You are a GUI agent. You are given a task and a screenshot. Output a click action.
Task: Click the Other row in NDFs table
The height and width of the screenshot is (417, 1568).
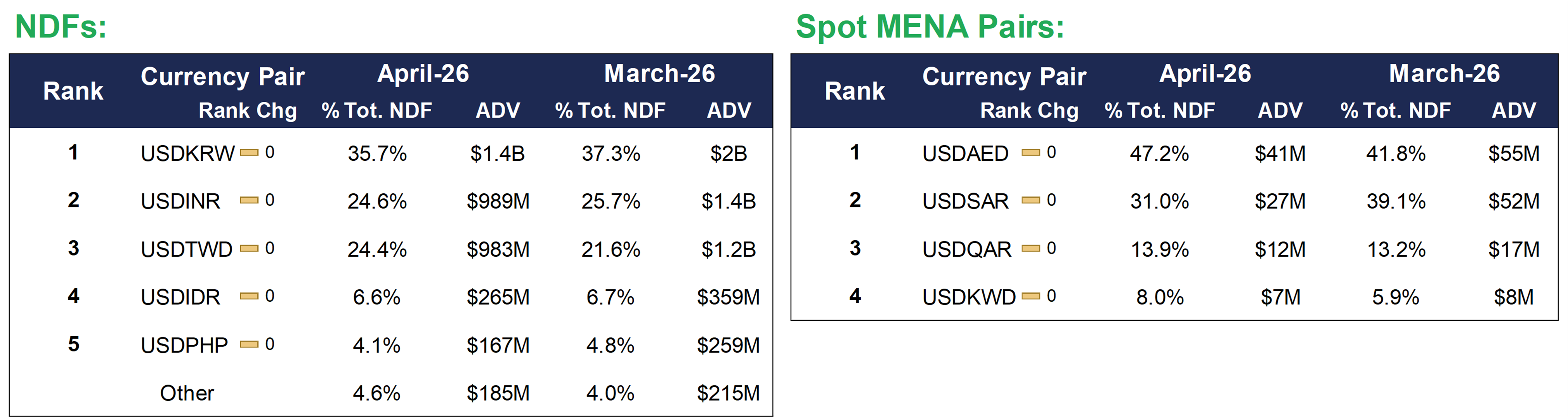click(391, 393)
